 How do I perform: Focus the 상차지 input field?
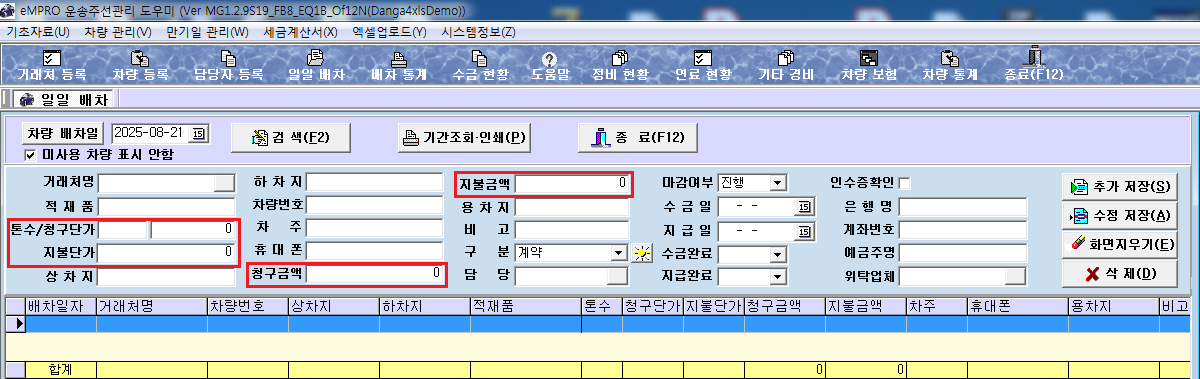point(167,276)
